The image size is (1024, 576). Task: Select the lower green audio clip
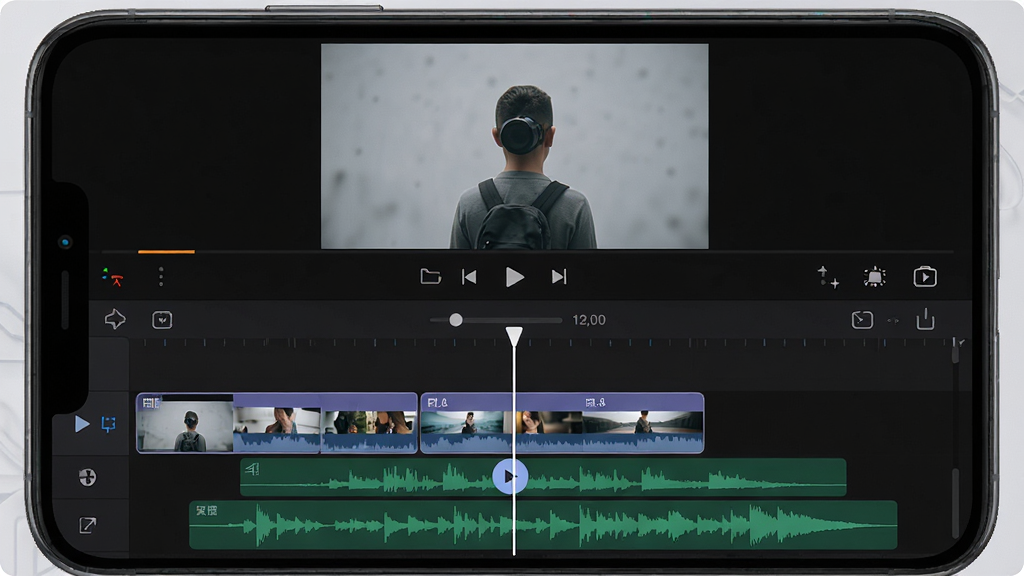click(543, 525)
